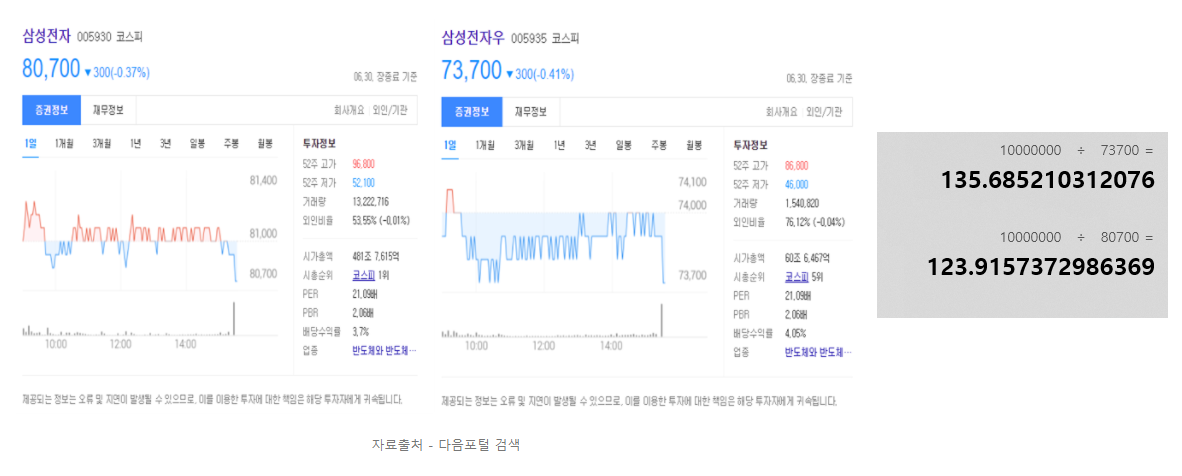Open the 재무정보 tab in the 005930 panel

(109, 110)
